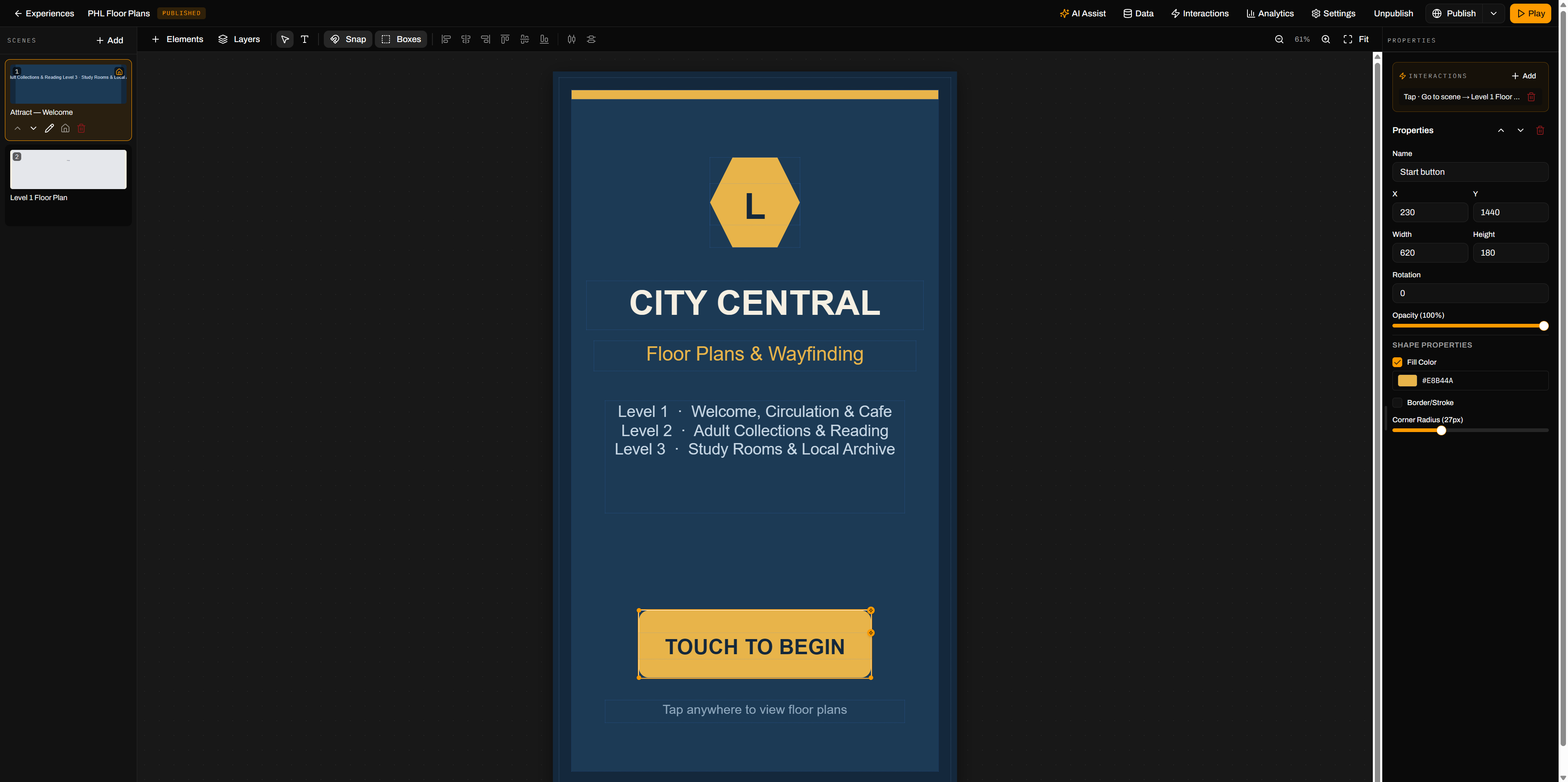
Task: Open the Analytics view
Action: click(x=1270, y=13)
